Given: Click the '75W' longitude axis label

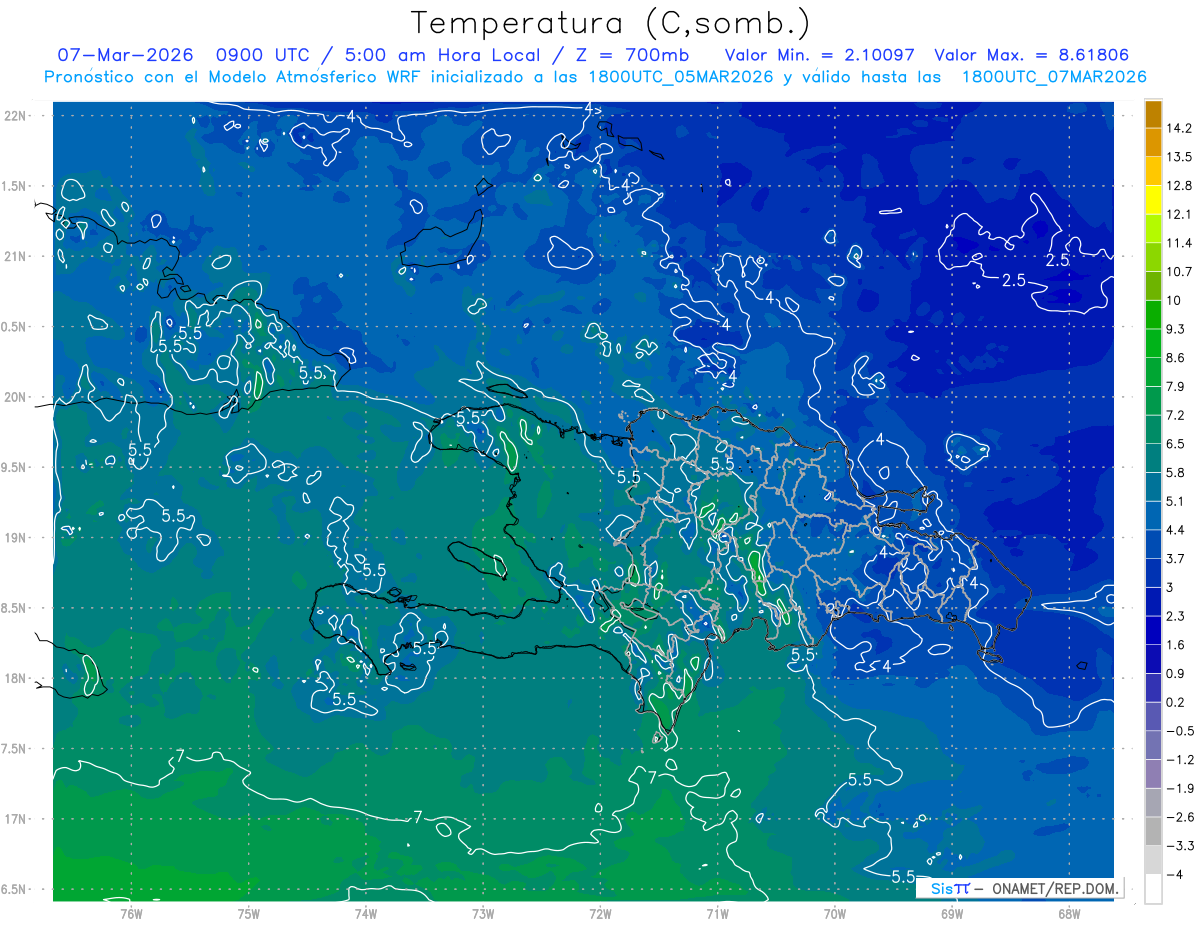Looking at the screenshot, I should coord(249,913).
